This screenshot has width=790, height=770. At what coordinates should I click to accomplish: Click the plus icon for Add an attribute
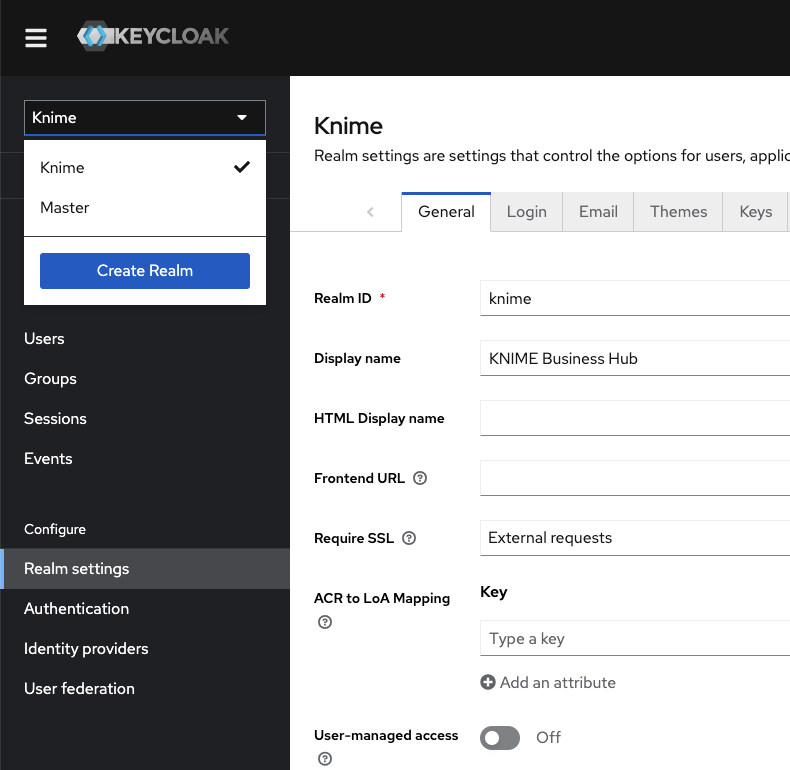click(x=488, y=683)
